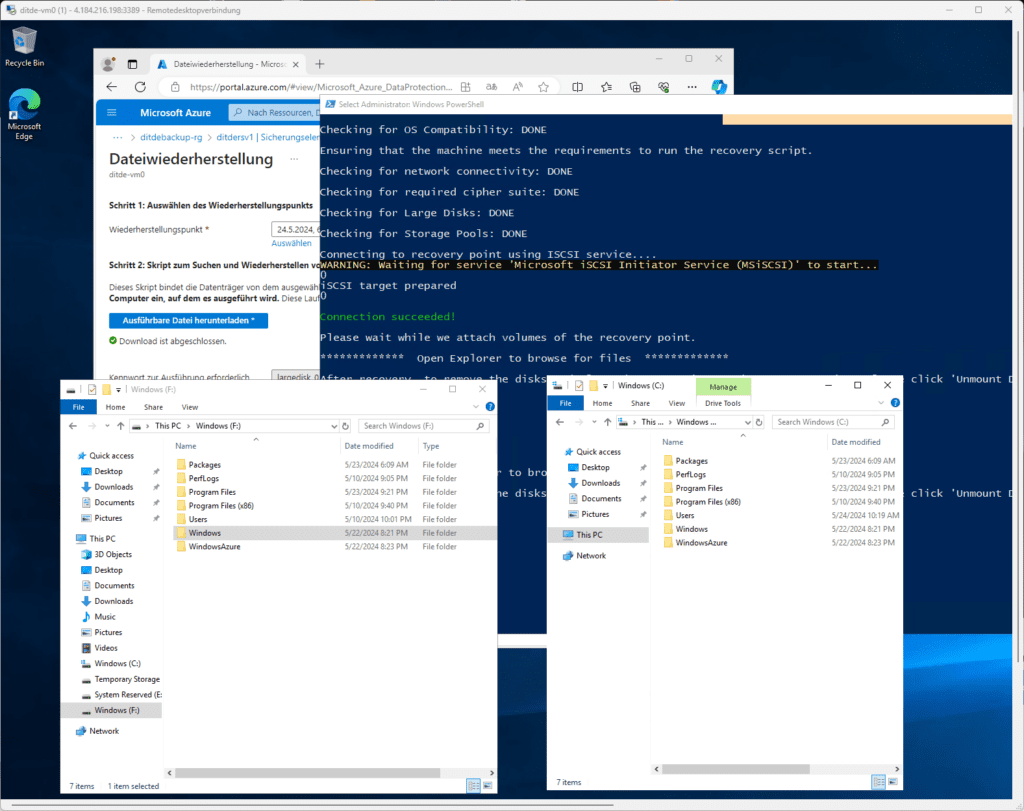
Task: Click the translate icon in Edge address bar
Action: click(x=492, y=87)
